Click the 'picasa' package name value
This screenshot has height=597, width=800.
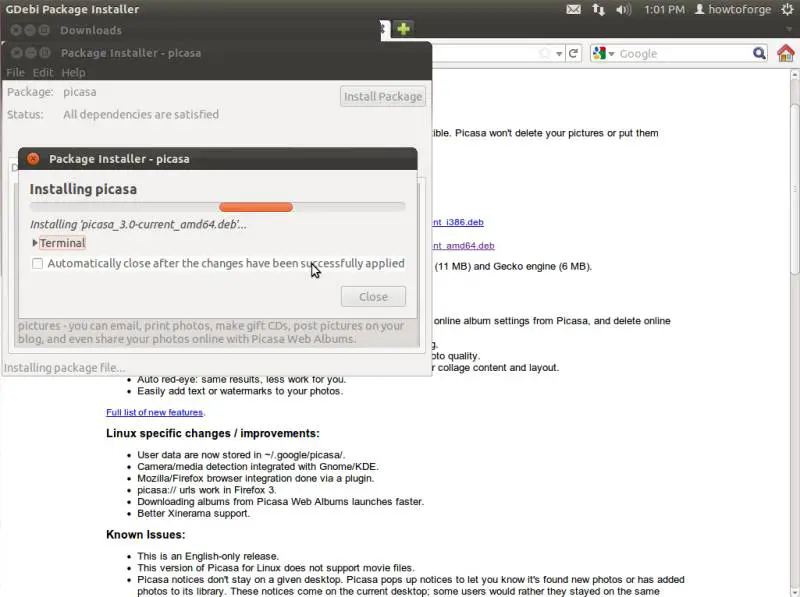pos(80,92)
